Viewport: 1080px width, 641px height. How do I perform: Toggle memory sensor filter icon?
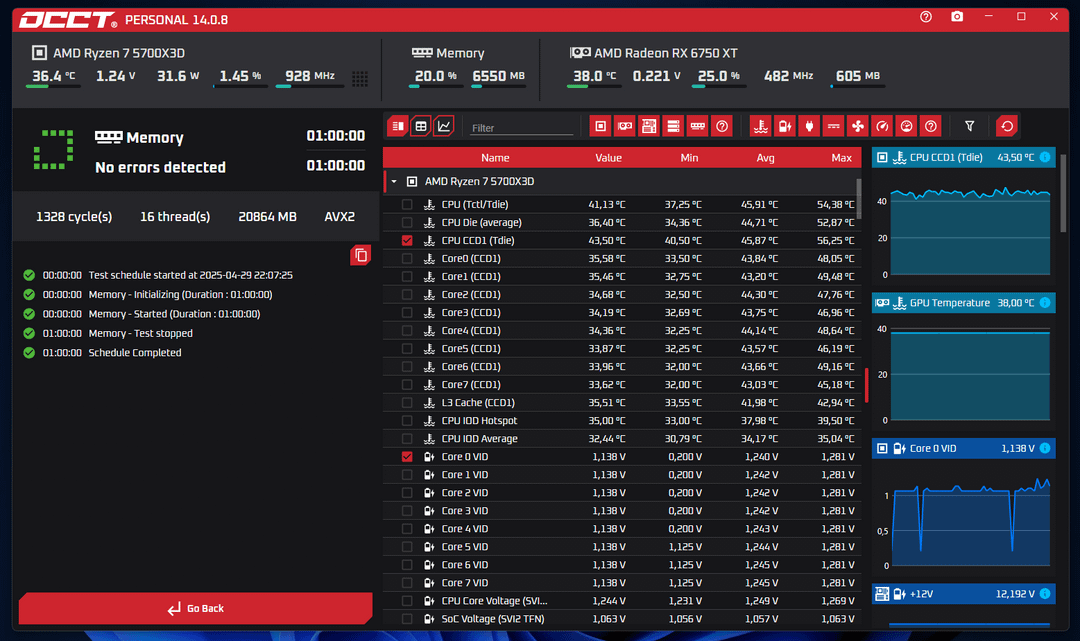click(x=698, y=126)
